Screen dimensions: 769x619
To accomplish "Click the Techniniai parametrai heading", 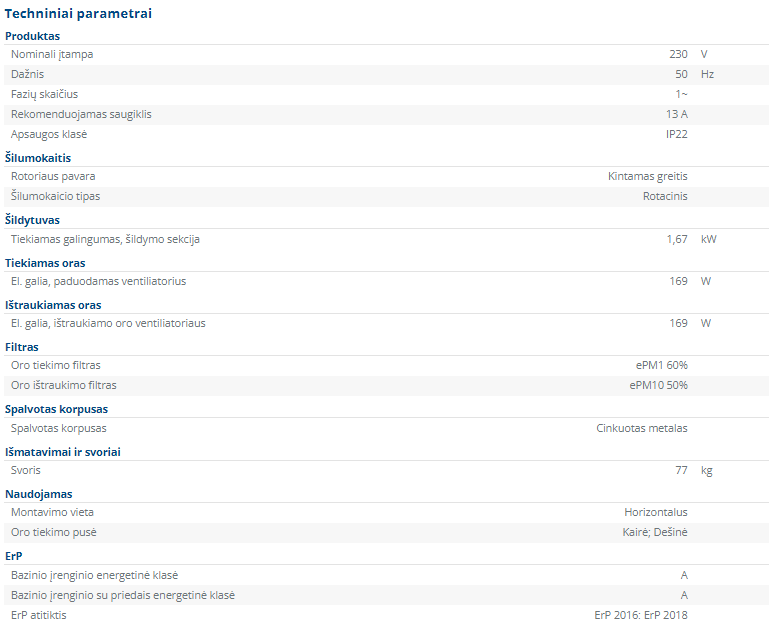I will point(78,13).
